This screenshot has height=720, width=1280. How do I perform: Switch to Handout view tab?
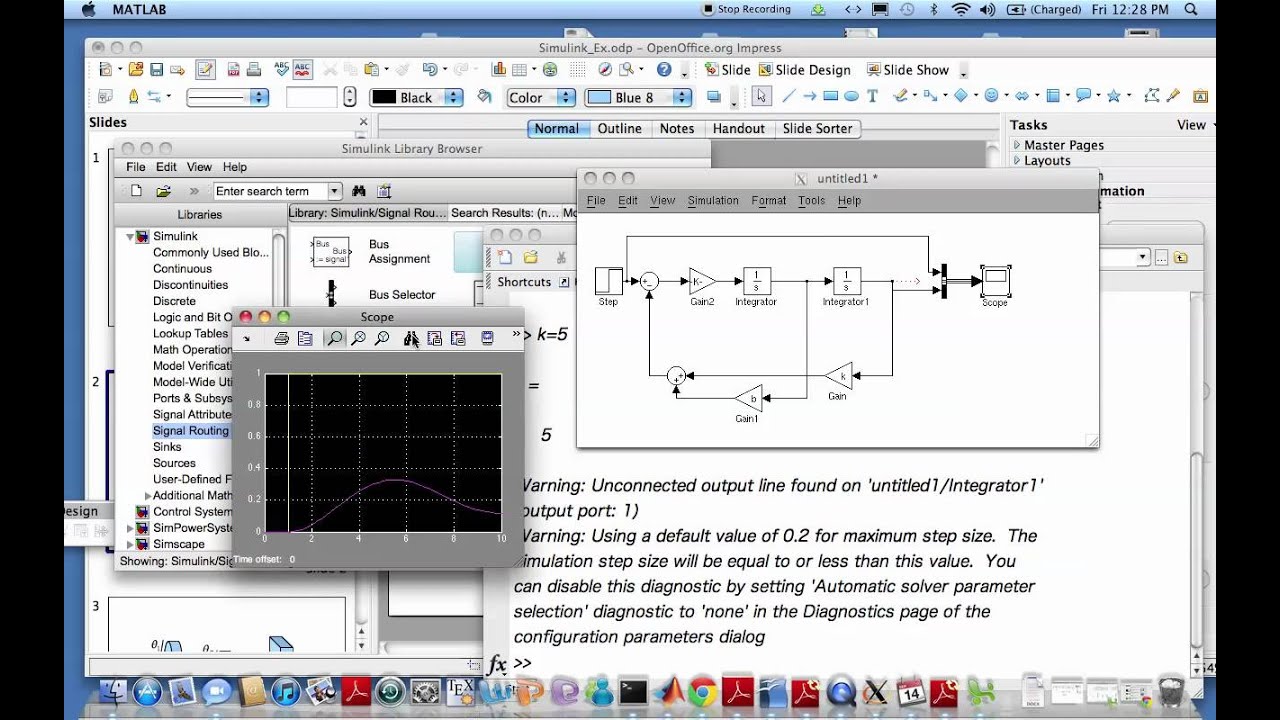pyautogui.click(x=739, y=128)
